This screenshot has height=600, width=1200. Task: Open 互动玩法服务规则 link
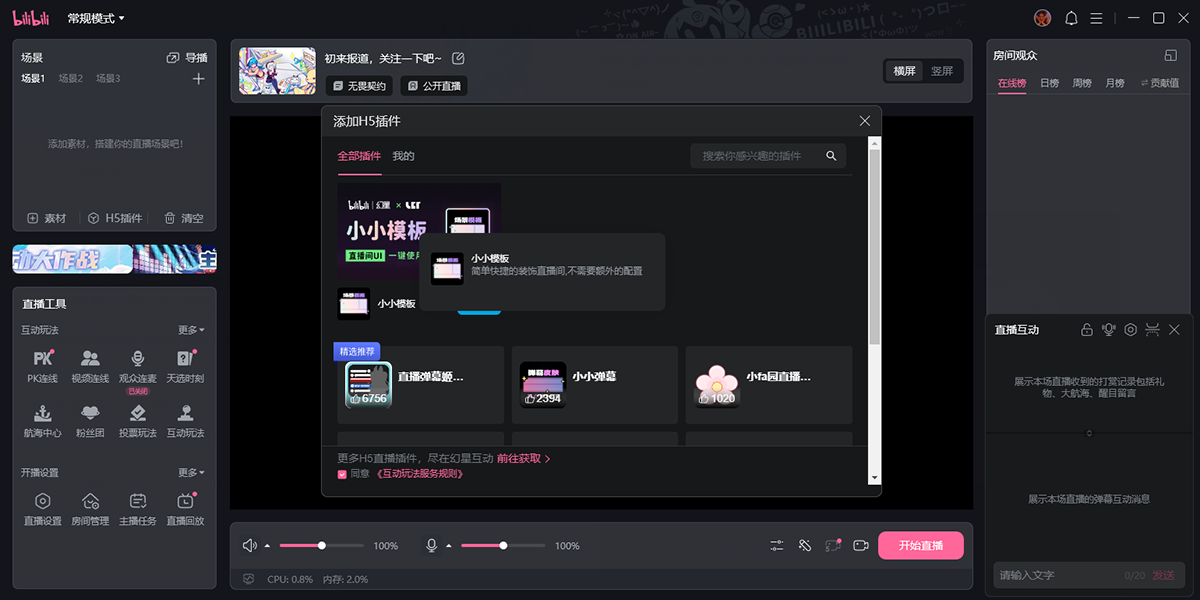[x=419, y=474]
